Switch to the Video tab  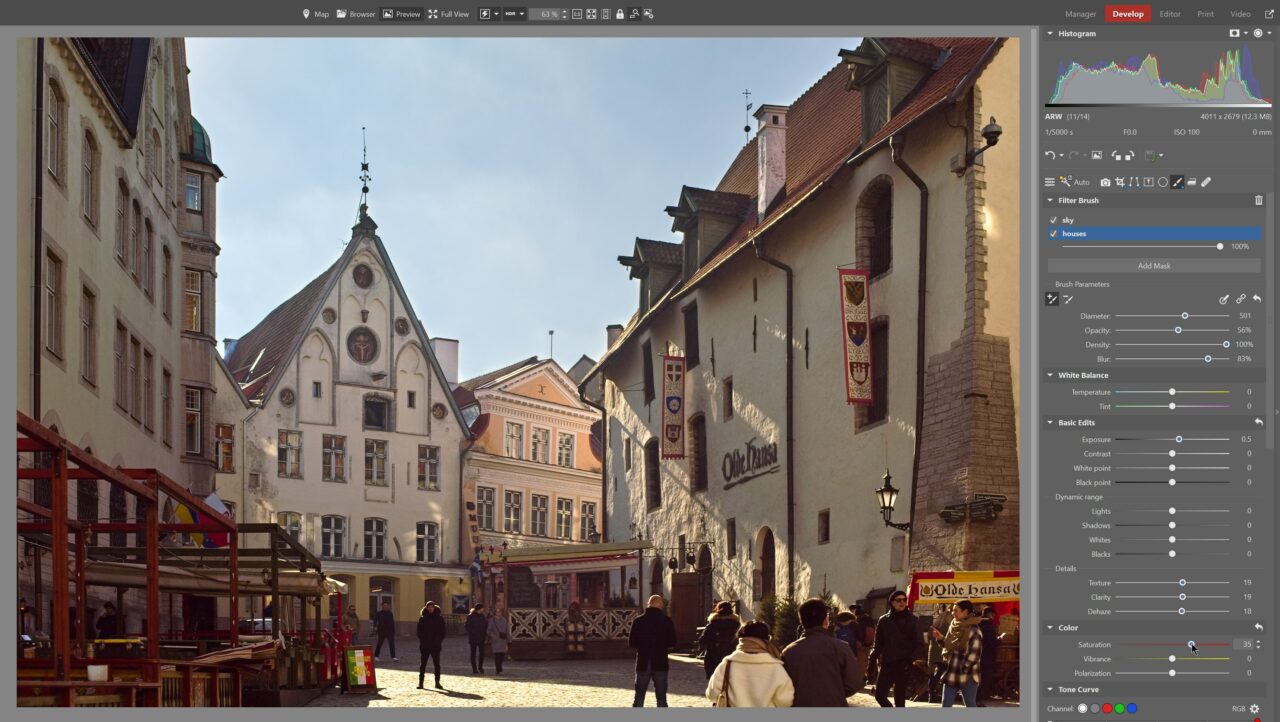[1240, 14]
